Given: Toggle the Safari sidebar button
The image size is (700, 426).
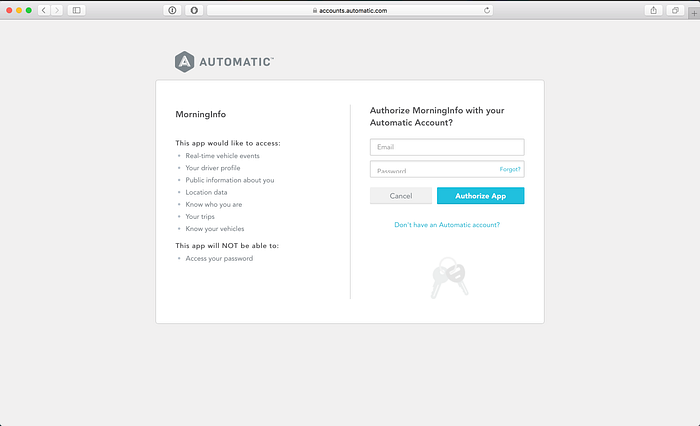Looking at the screenshot, I should 77,10.
